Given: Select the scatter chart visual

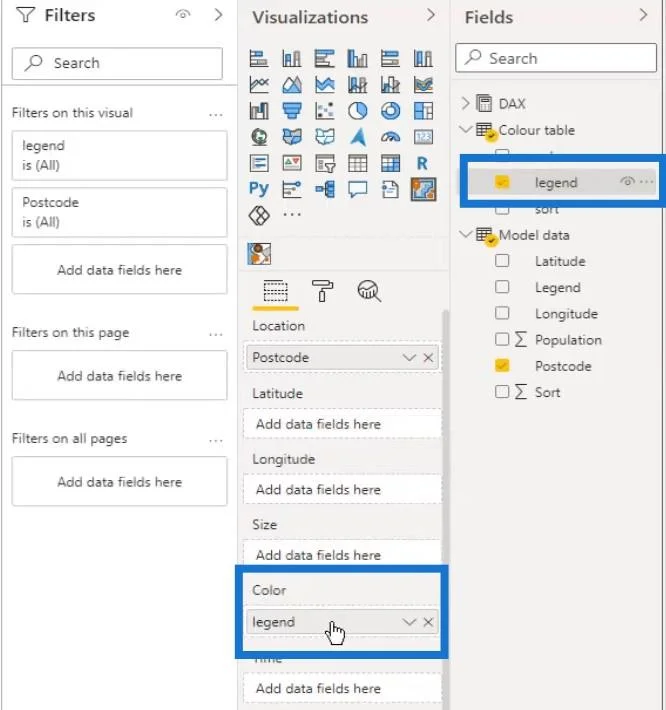Looking at the screenshot, I should pos(325,111).
